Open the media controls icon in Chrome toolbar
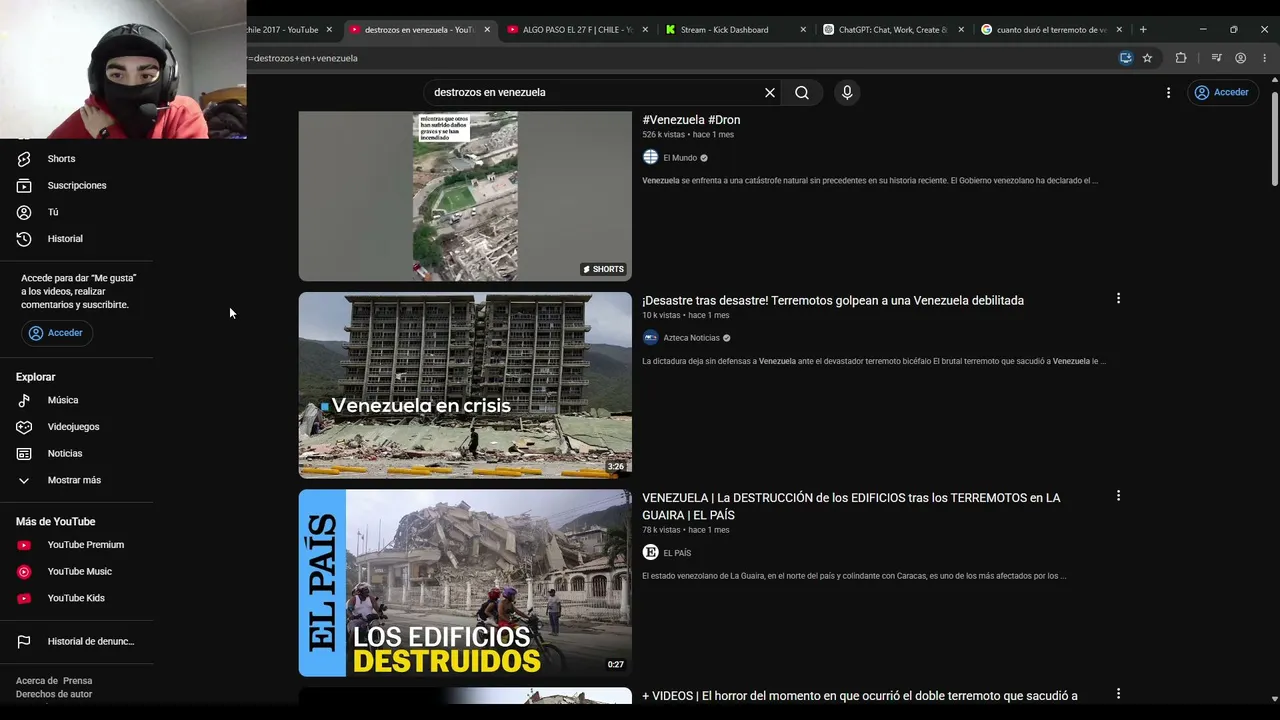This screenshot has width=1280, height=720. (x=1216, y=58)
